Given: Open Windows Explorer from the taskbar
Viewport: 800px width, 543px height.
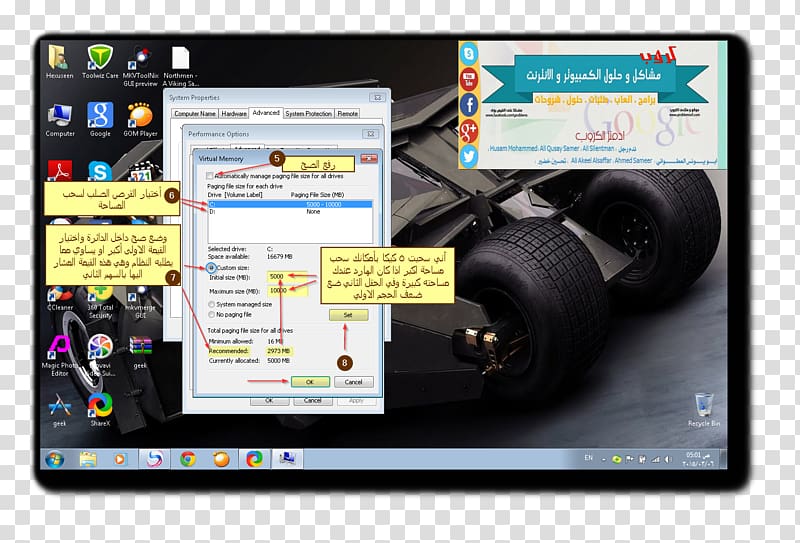Looking at the screenshot, I should [x=88, y=459].
